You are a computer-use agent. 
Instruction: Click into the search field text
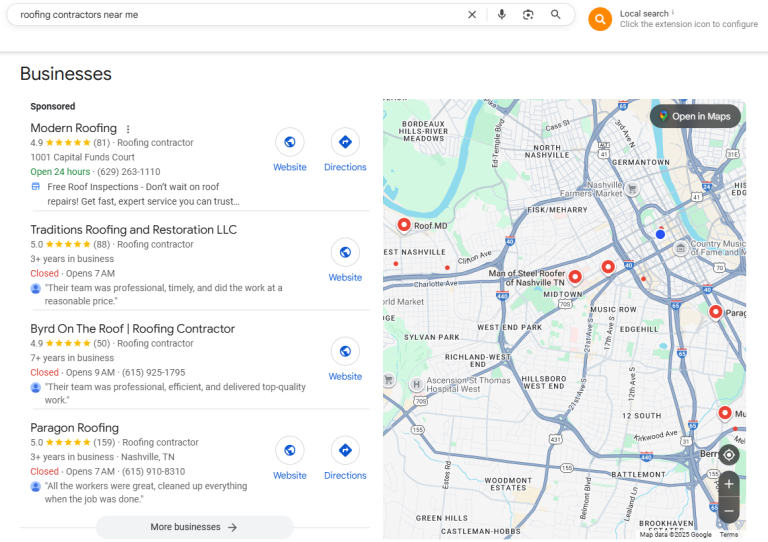[x=79, y=15]
